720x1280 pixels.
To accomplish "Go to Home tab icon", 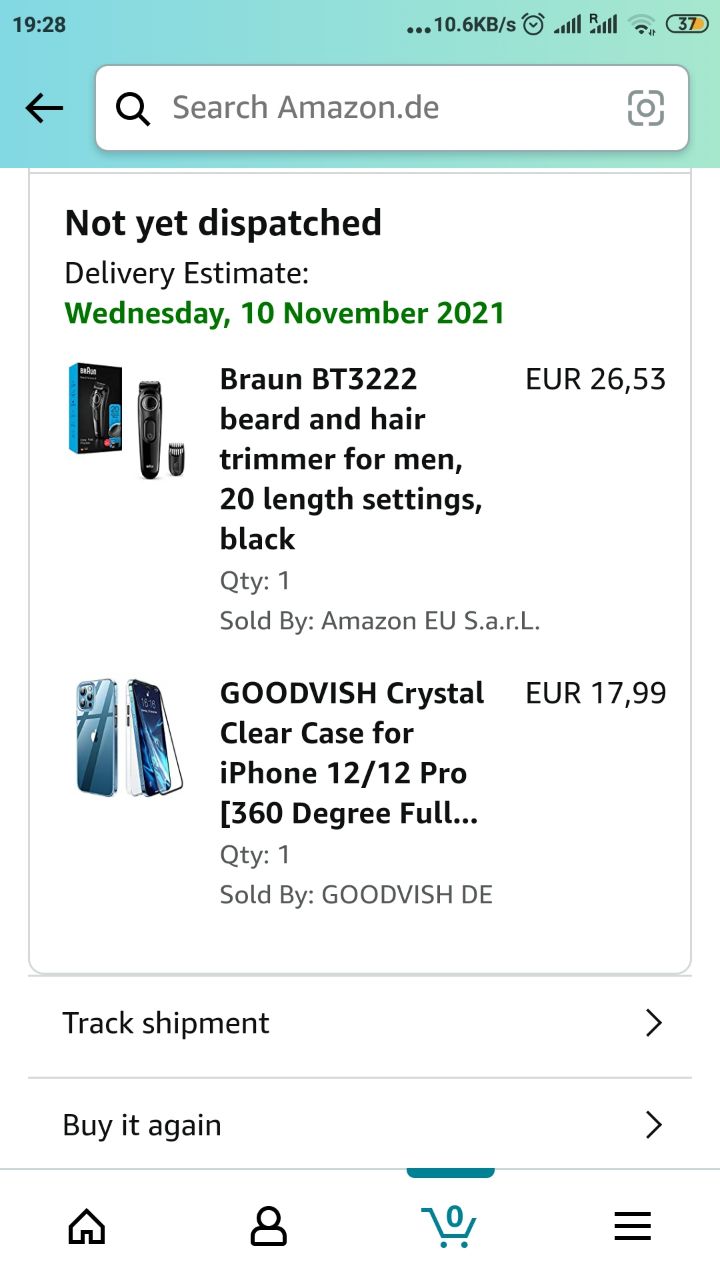I will pyautogui.click(x=87, y=1225).
